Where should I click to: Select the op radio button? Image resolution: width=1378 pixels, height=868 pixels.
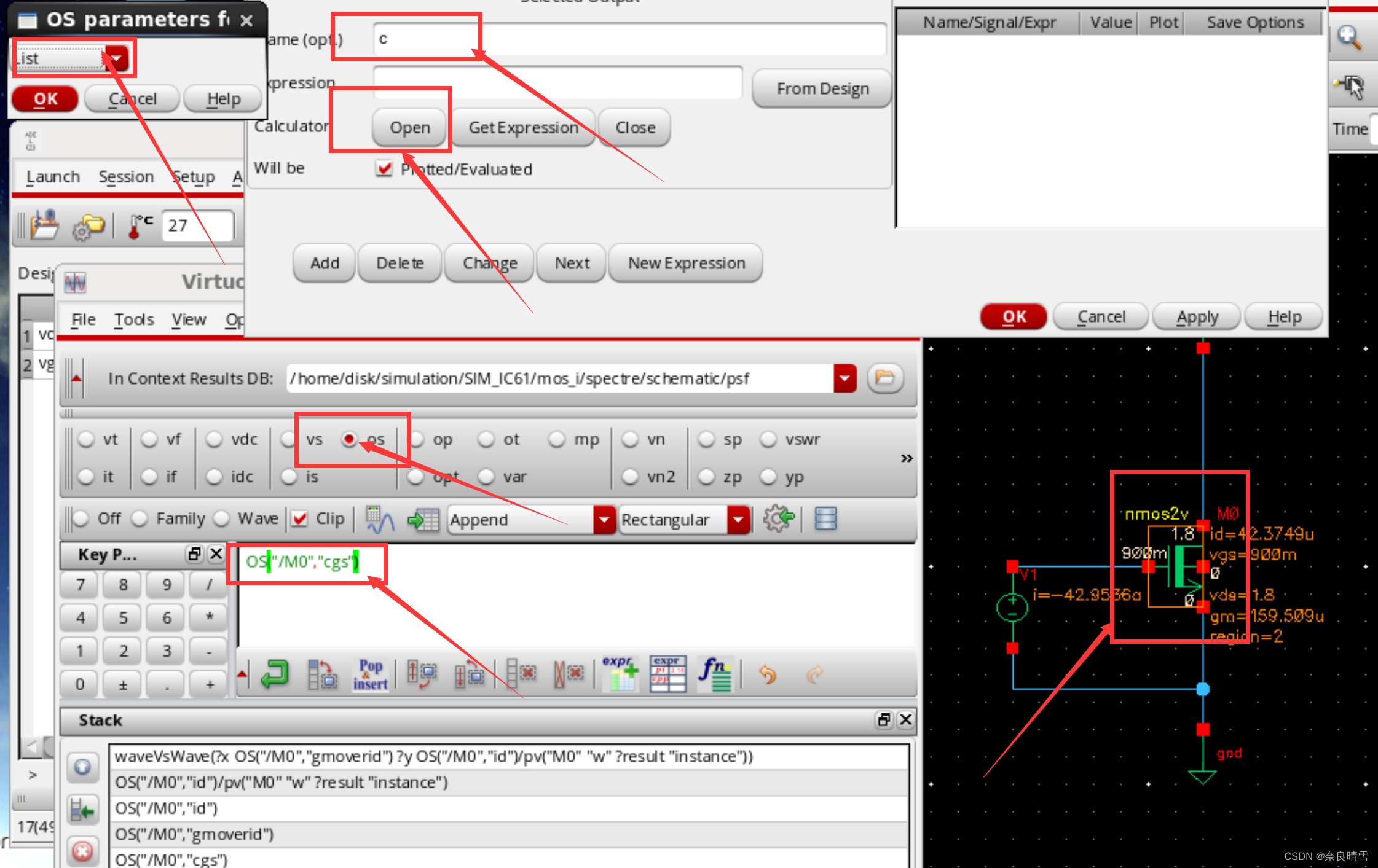pyautogui.click(x=417, y=439)
